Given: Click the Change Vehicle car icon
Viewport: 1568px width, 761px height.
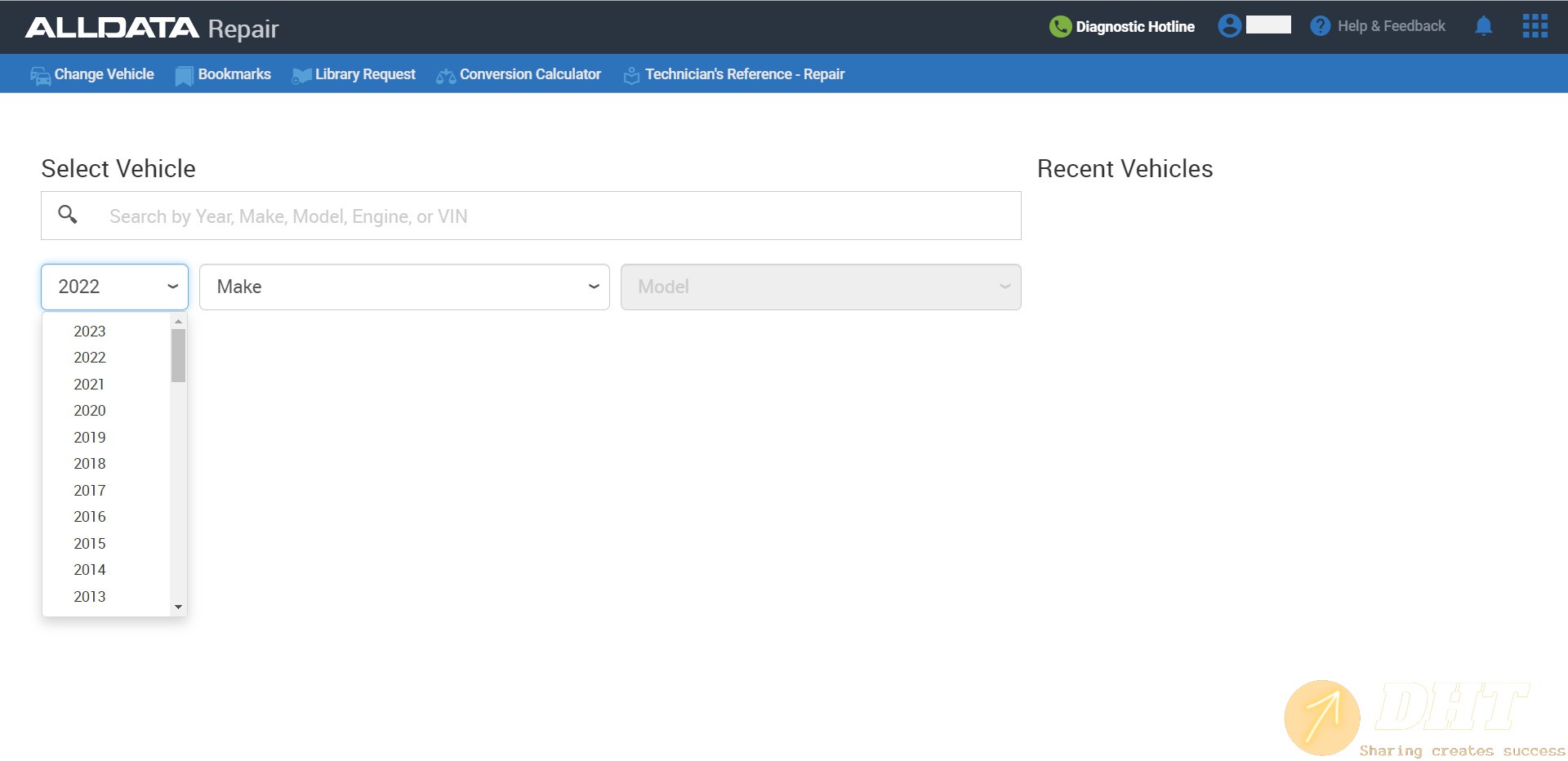Looking at the screenshot, I should pos(41,75).
